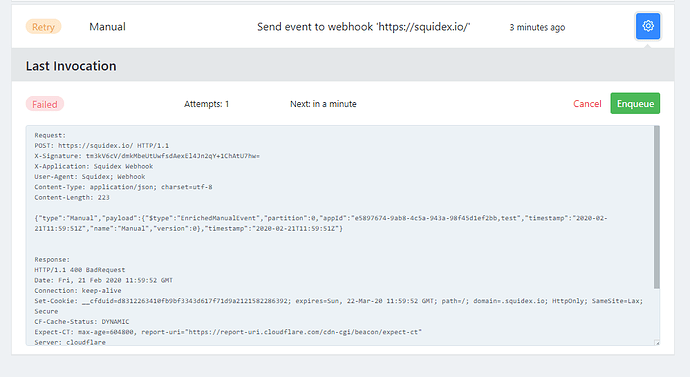The height and width of the screenshot is (377, 690).
Task: Click the dump log vertical scrollbar
Action: [657, 207]
